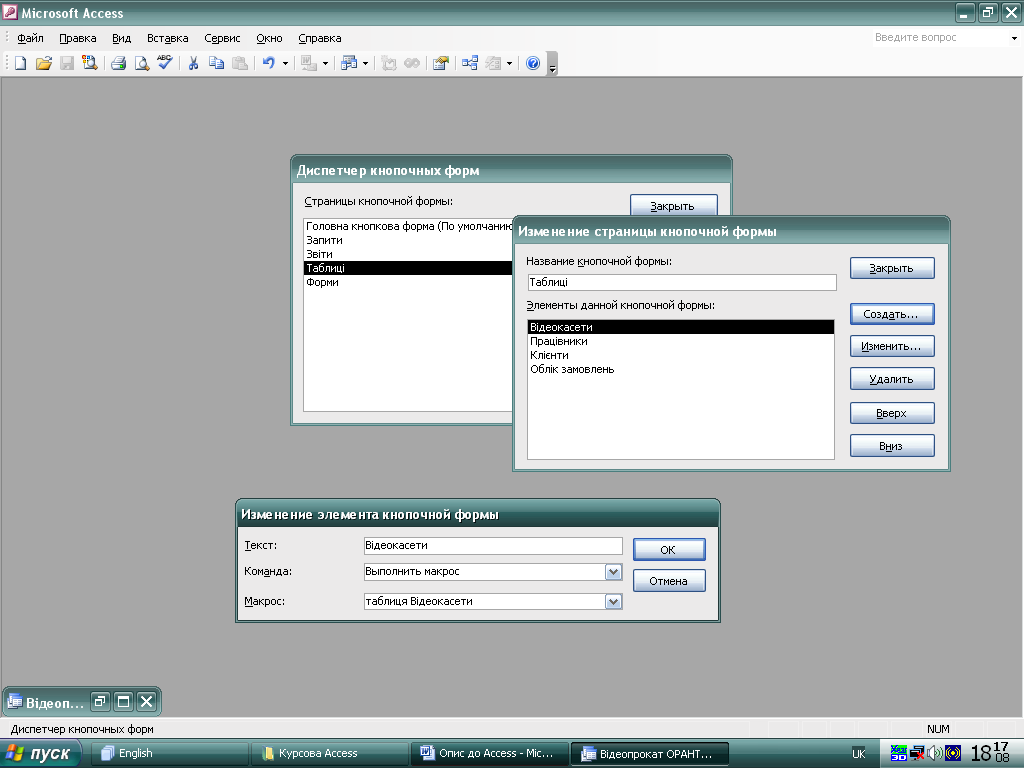Click the yellow wireless signal tray icon

coord(953,753)
